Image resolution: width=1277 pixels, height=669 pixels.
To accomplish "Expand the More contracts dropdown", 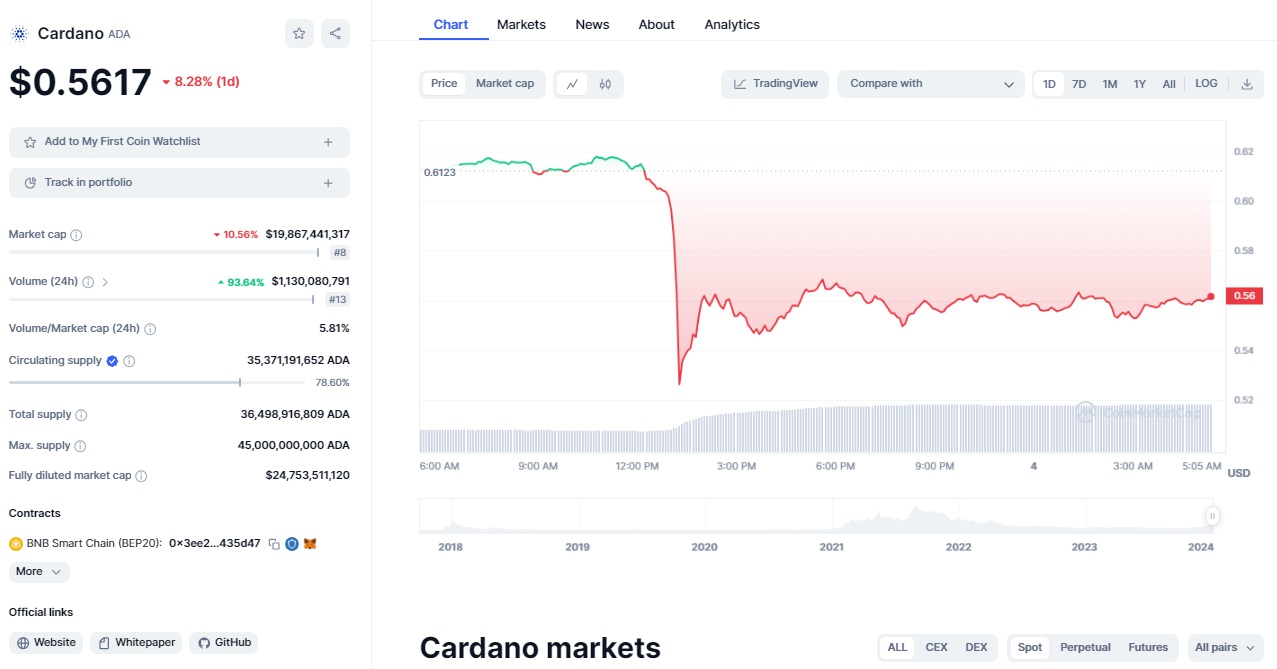I will tap(39, 572).
